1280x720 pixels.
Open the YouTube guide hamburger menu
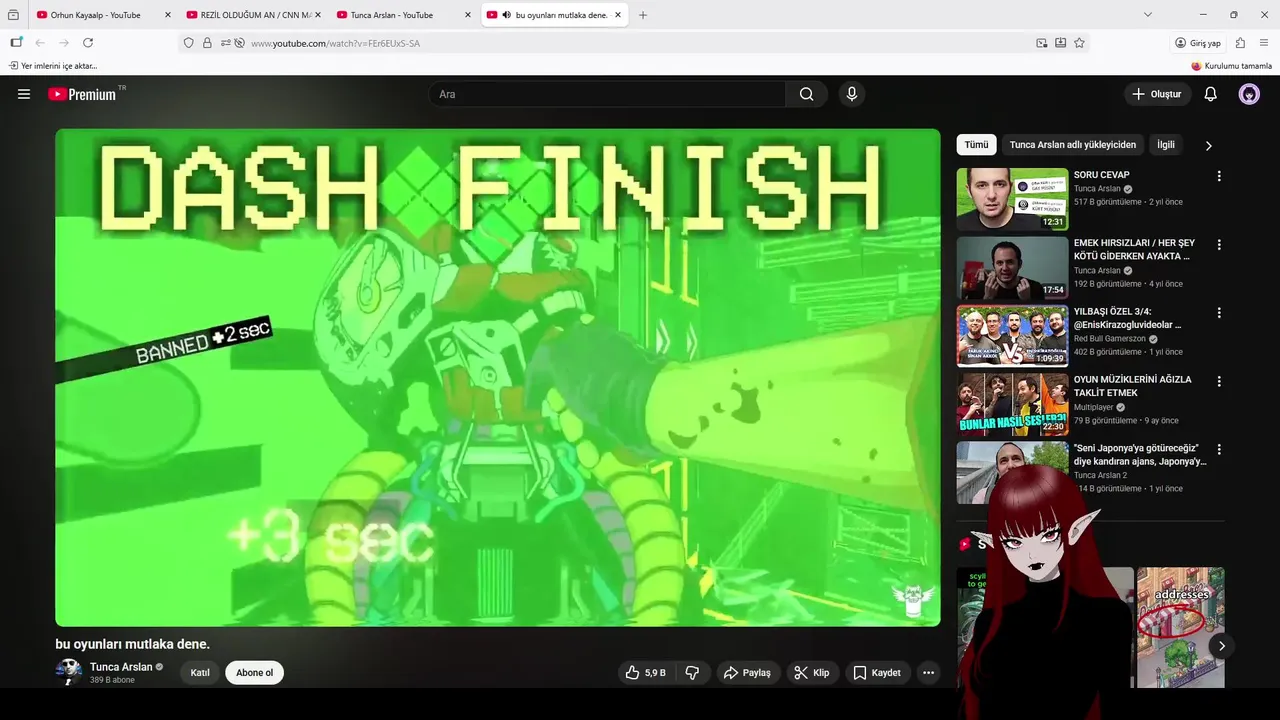(24, 94)
